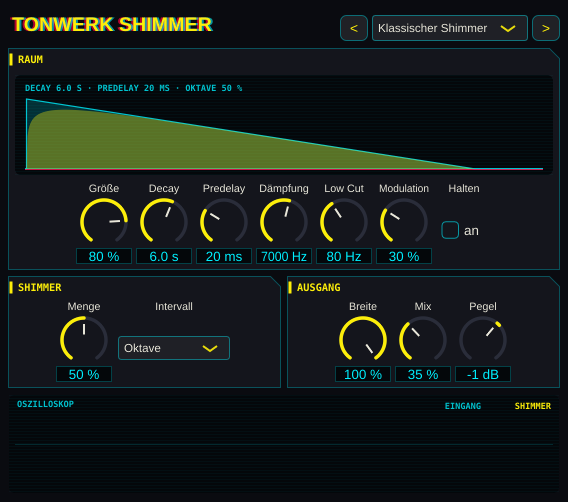Click the SHIMMER oscilloscope legend label
Viewport: 568px width, 502px height.
(533, 406)
